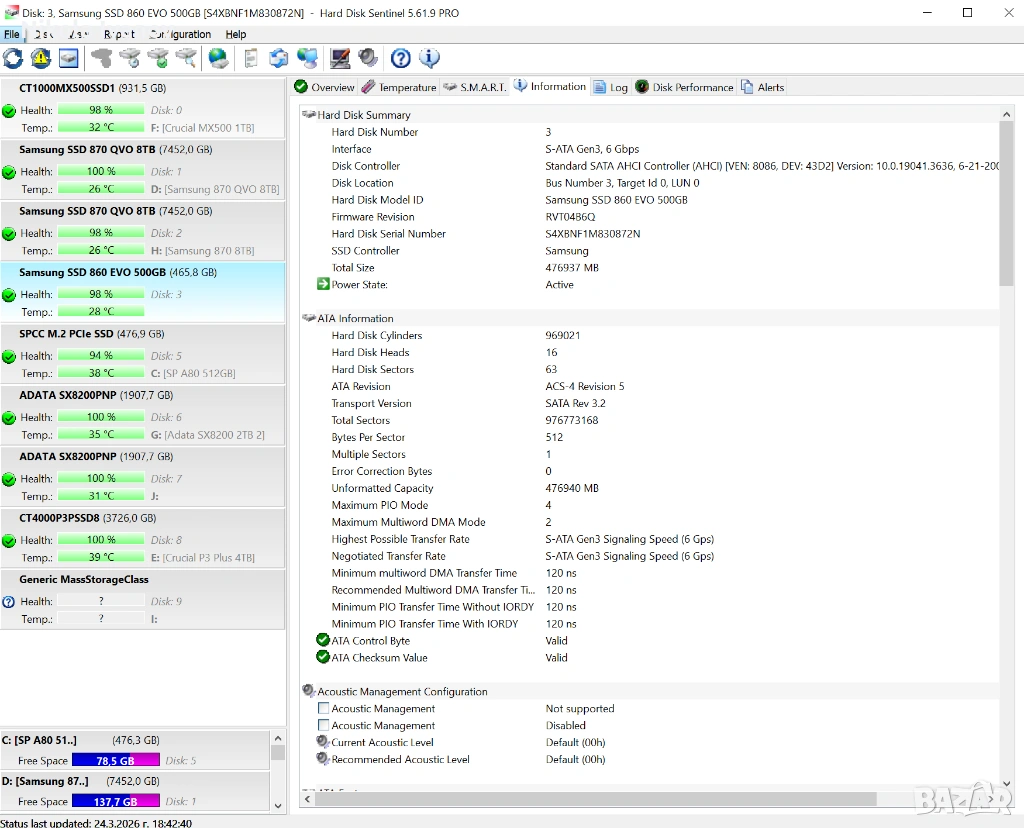Viewport: 1024px width, 828px height.
Task: Switch to the Disk Performance tab
Action: (683, 87)
